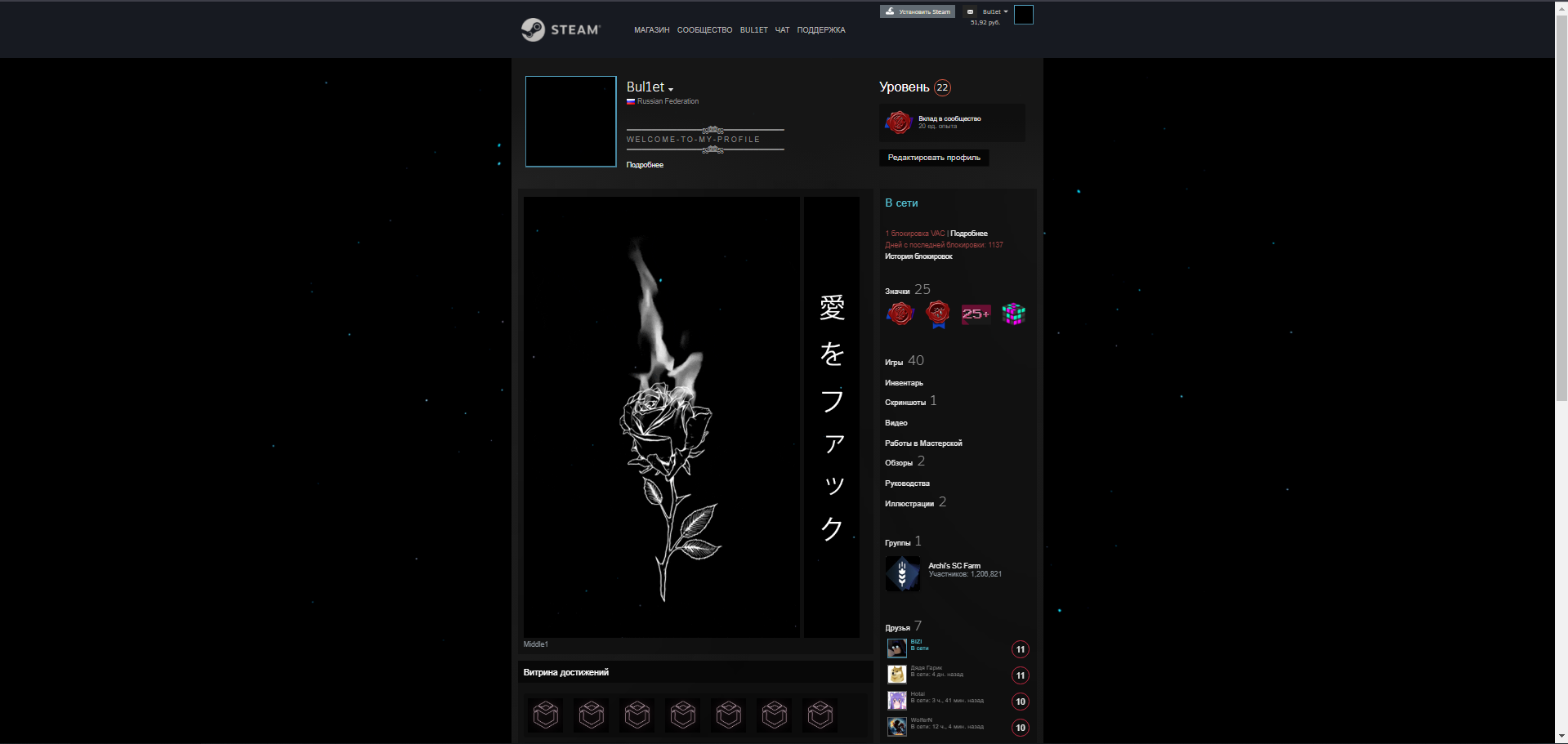Click the 25+ games badge icon
1568x744 pixels.
976,314
